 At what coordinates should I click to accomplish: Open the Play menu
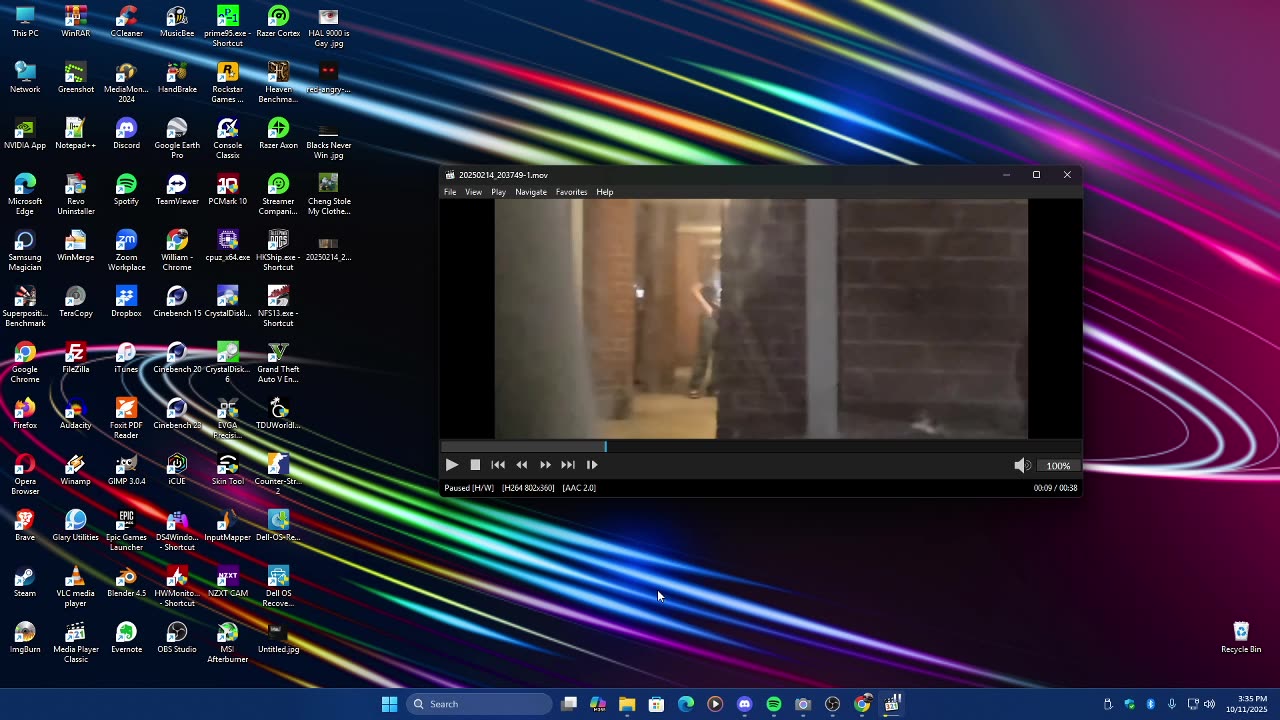(x=498, y=192)
